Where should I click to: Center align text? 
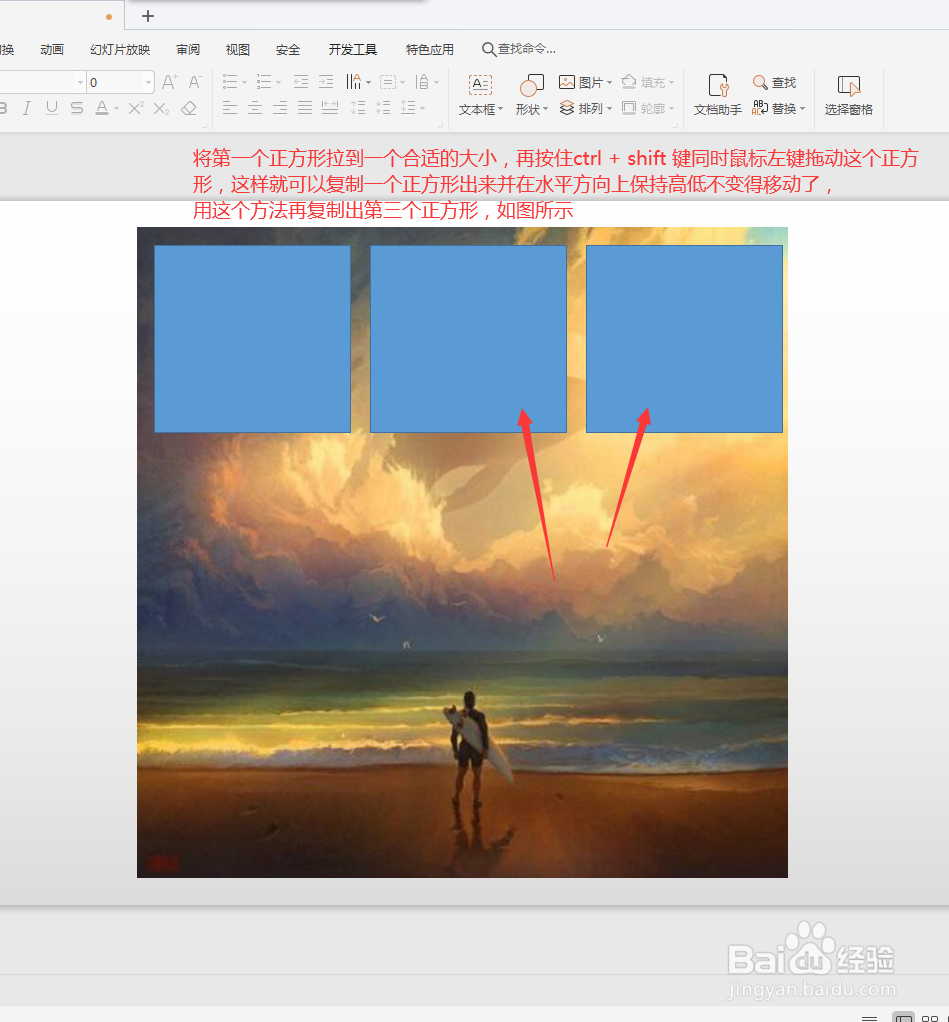[255, 108]
